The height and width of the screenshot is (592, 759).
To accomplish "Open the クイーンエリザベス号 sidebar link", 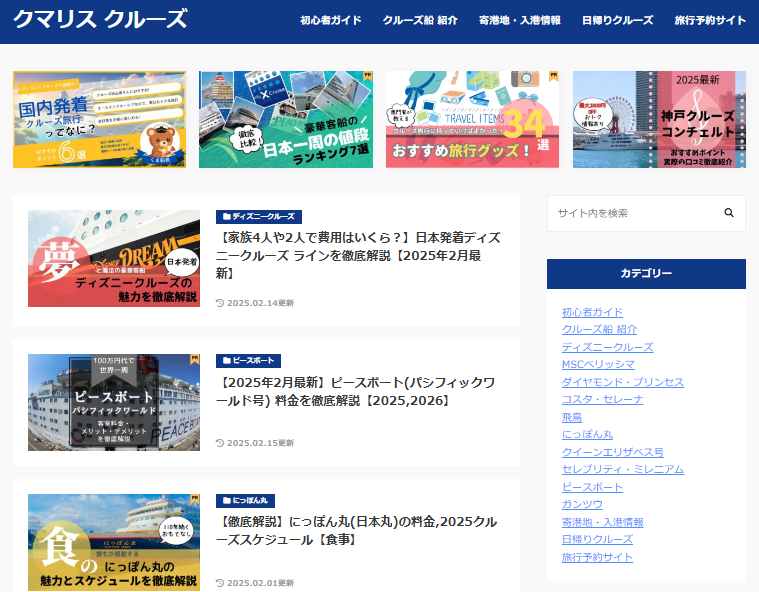I will pos(612,452).
